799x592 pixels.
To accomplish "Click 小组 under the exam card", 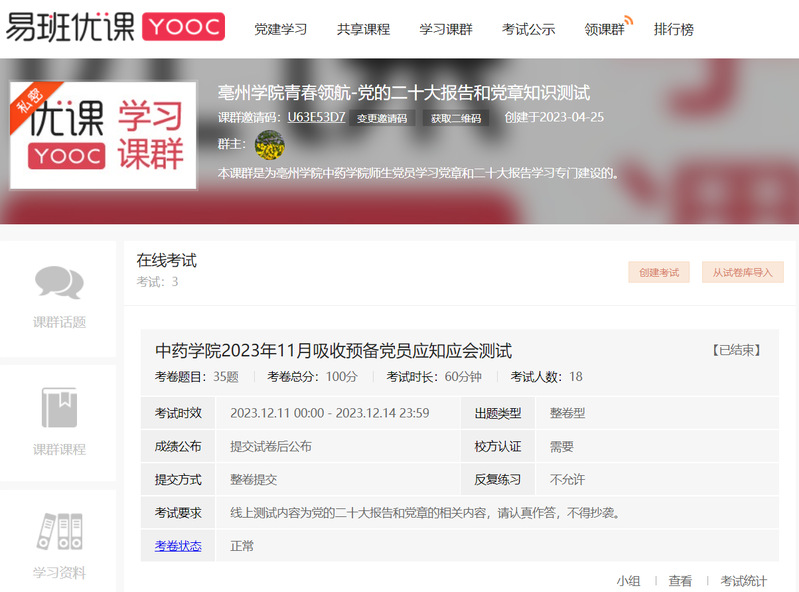I will (628, 581).
